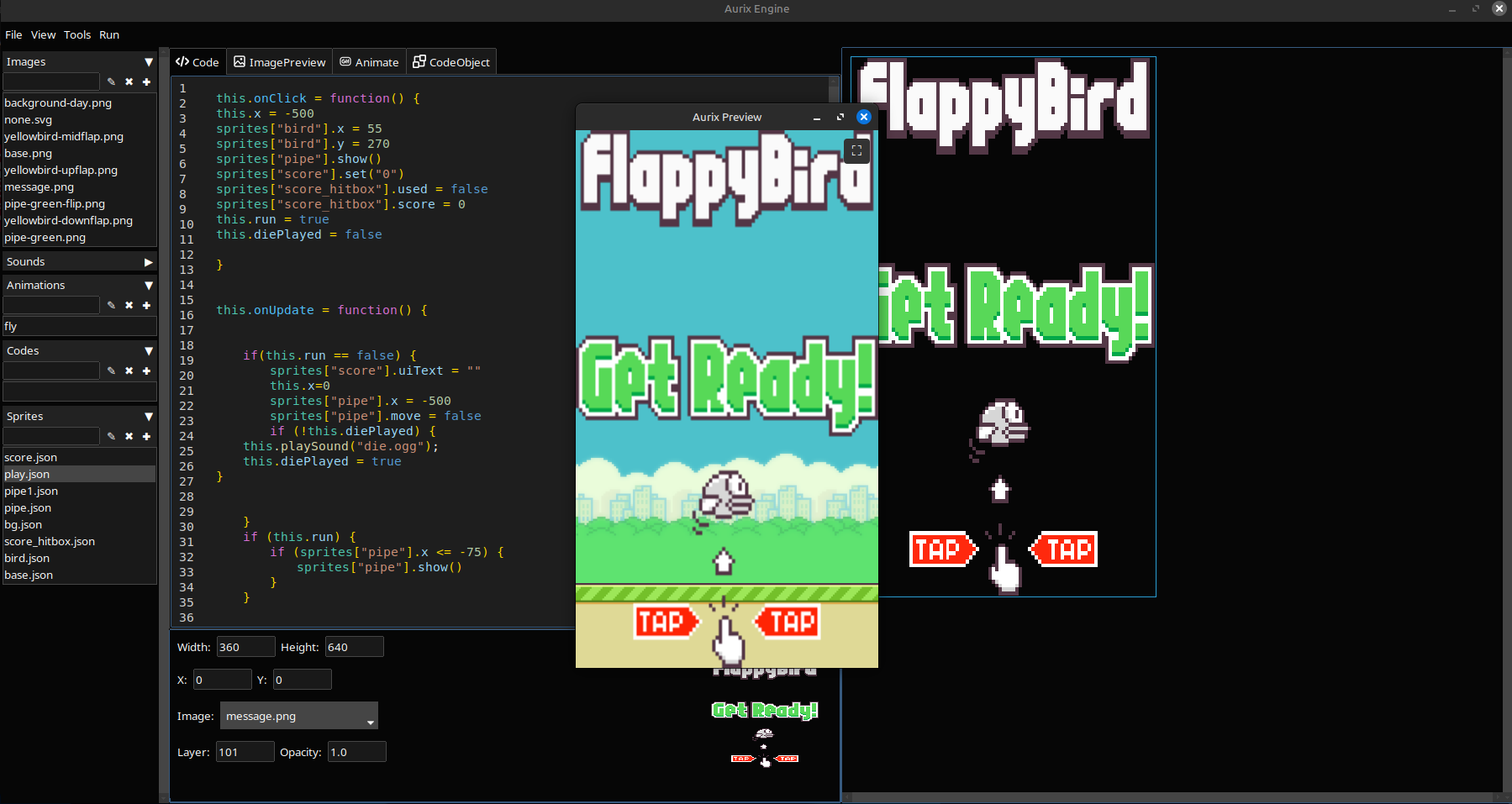Click the Layer value field
The width and height of the screenshot is (1512, 804).
pos(245,752)
